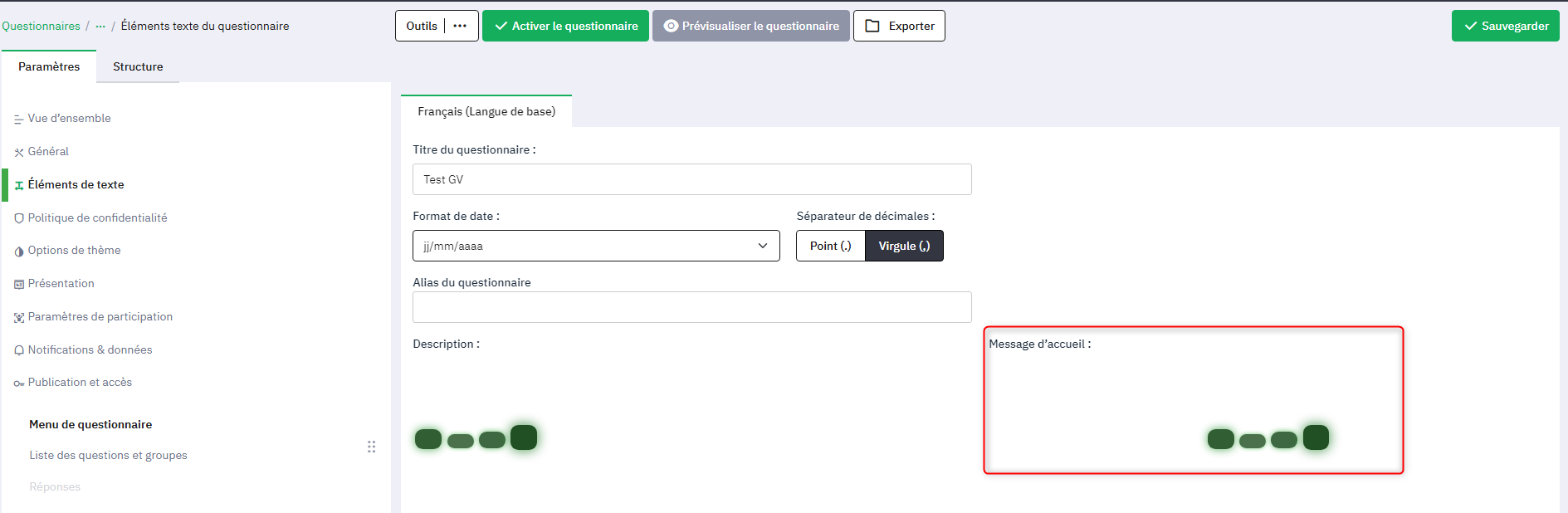This screenshot has height=513, width=1568.
Task: Select the Français (Langue de base) tab
Action: pos(486,111)
